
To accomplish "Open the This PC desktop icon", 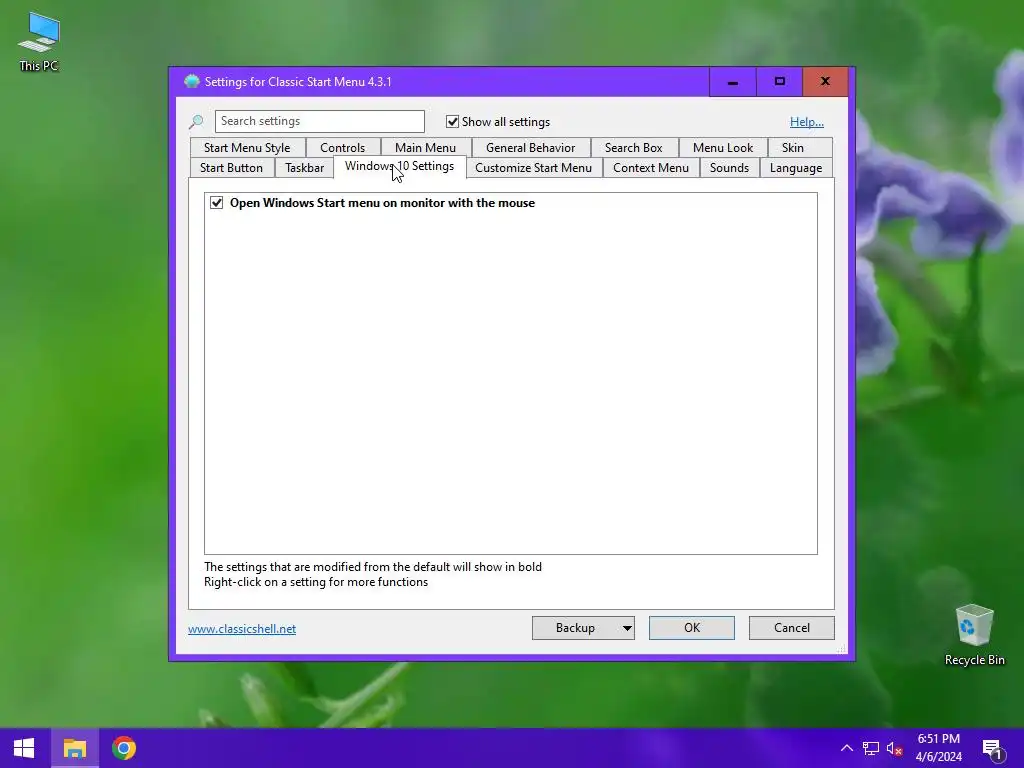I will (x=39, y=41).
